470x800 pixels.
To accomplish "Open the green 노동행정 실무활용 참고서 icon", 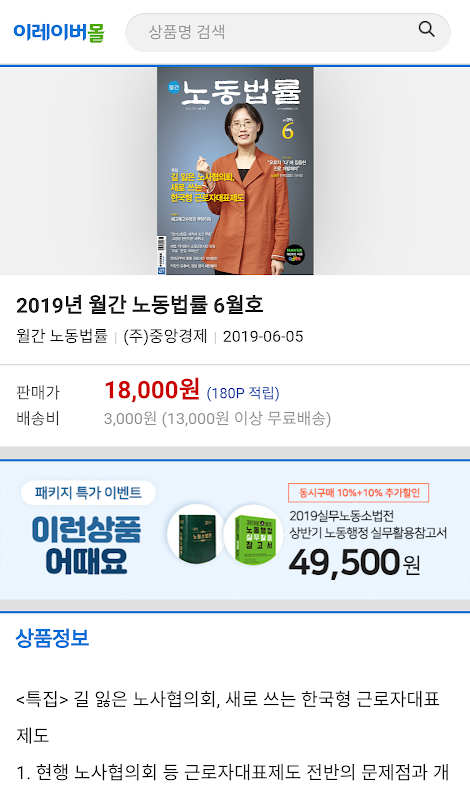I will click(253, 534).
